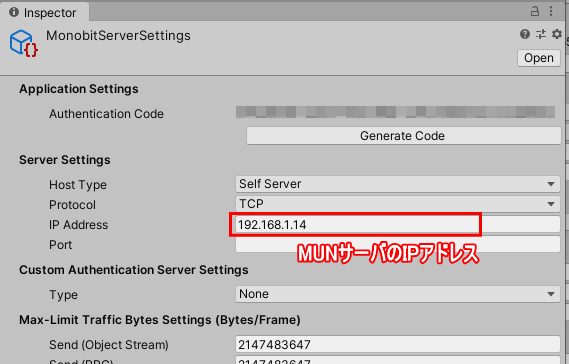Click the Open button
The image size is (569, 364).
click(x=539, y=58)
